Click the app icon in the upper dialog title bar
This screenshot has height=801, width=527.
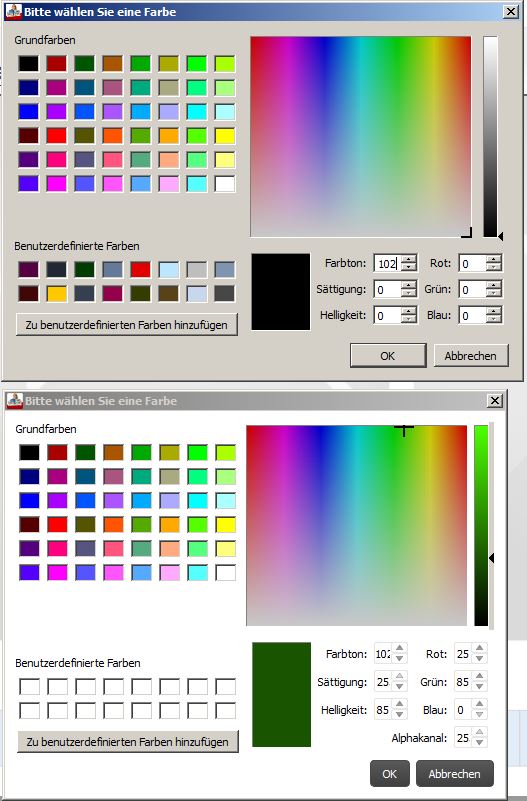(x=14, y=11)
